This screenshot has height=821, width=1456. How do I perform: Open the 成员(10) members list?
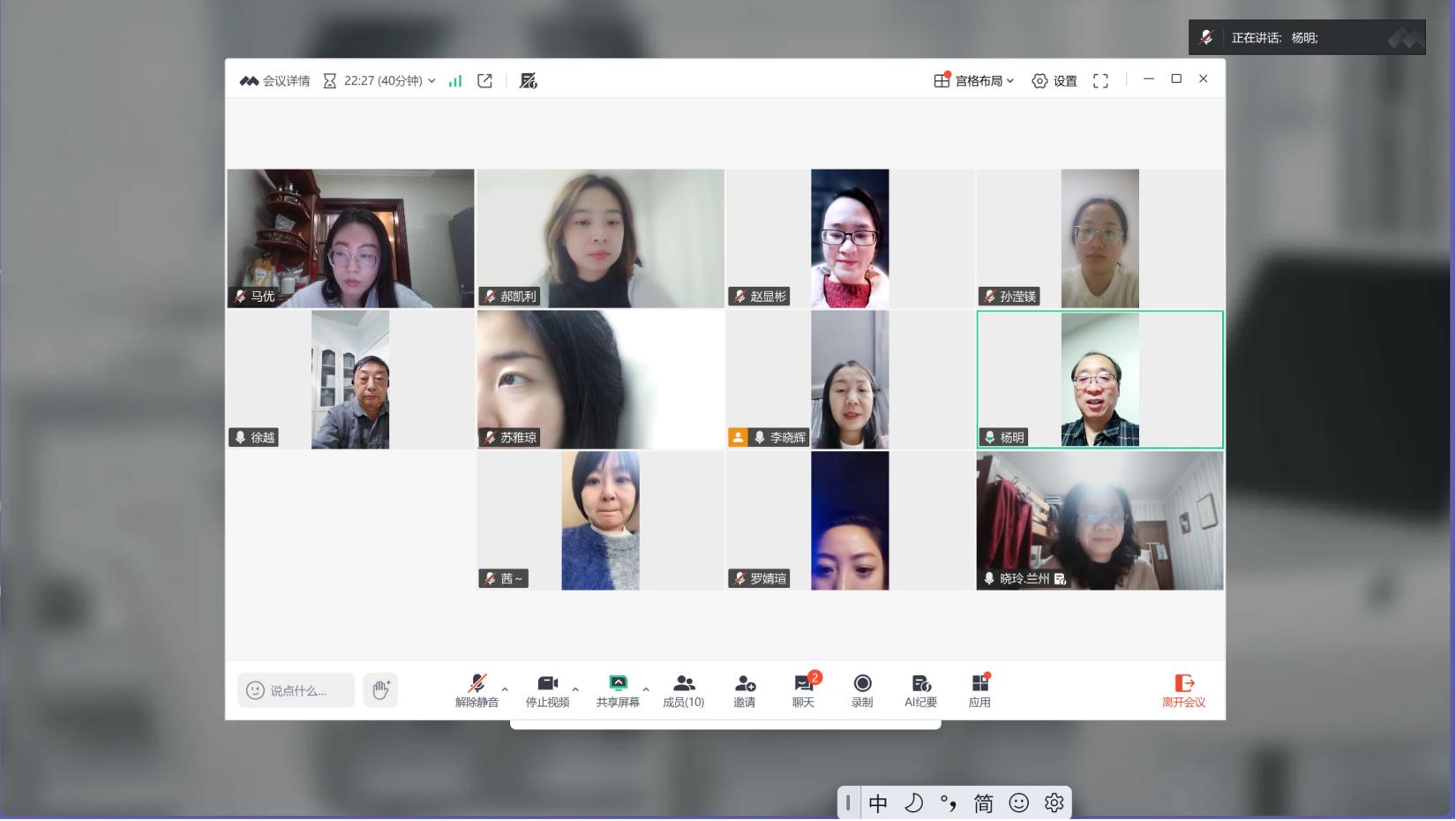(683, 689)
